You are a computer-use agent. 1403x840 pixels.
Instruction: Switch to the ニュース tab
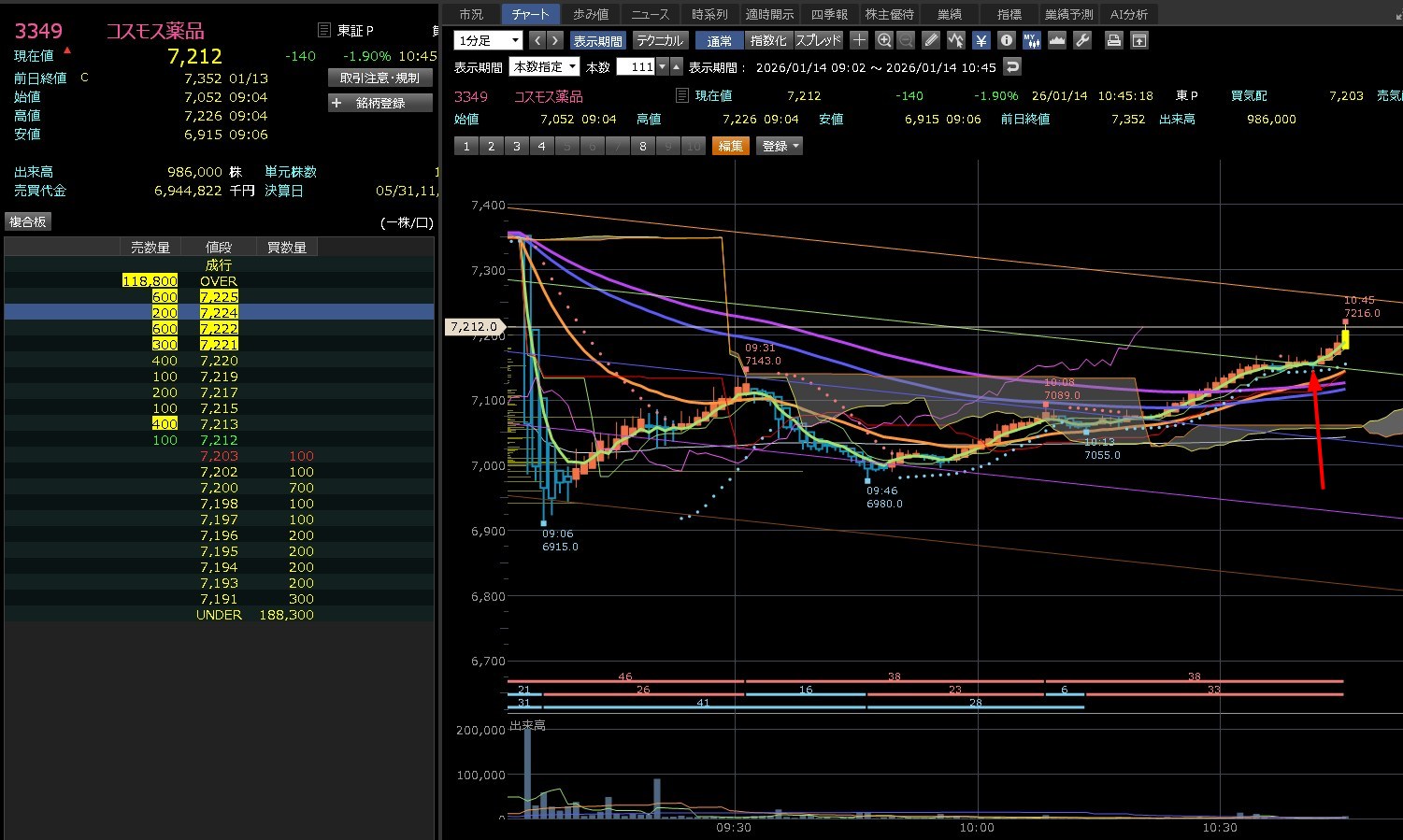click(x=650, y=14)
